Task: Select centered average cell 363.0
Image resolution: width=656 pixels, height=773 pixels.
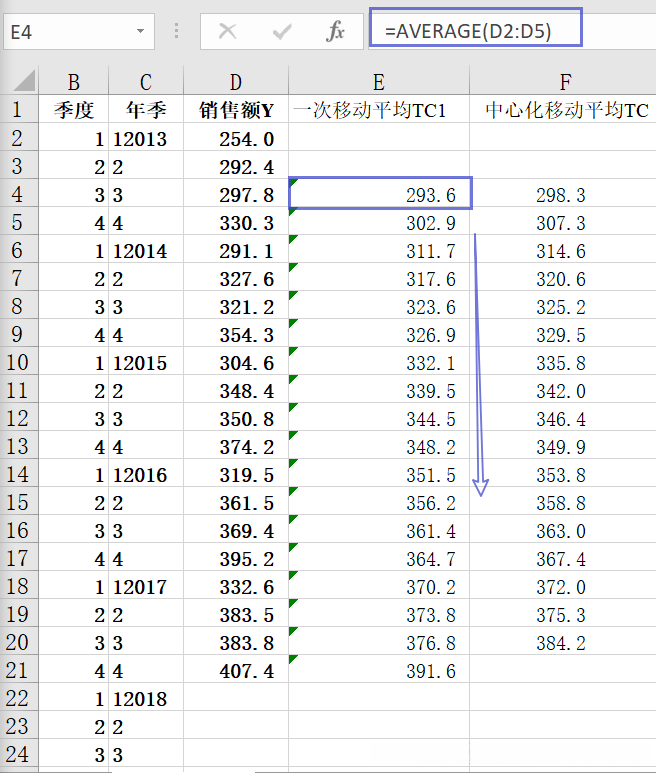Action: (563, 529)
